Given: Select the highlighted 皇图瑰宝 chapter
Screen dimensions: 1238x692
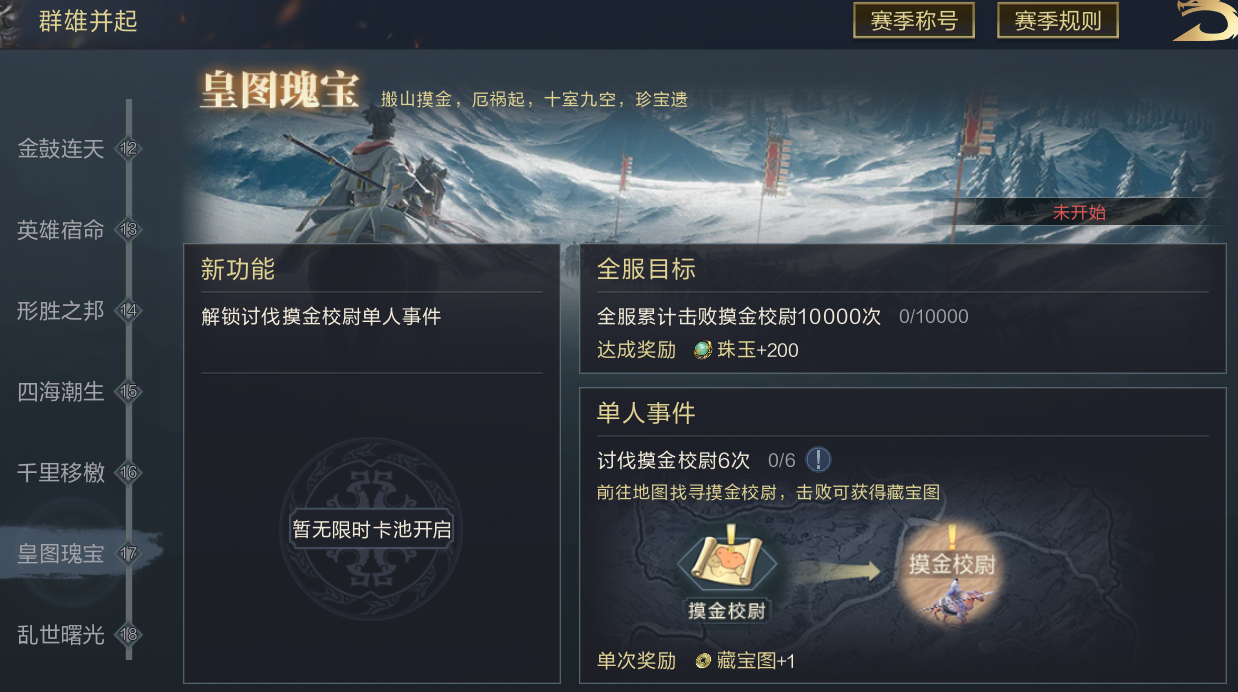Looking at the screenshot, I should click(x=61, y=553).
